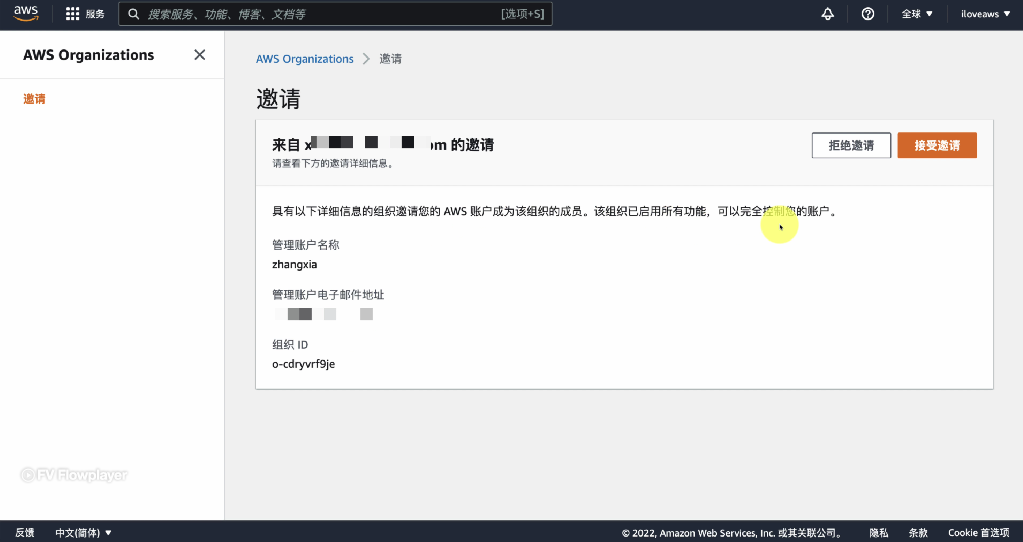Image resolution: width=1023 pixels, height=542 pixels.
Task: Focus the 搜索服务 search field
Action: click(x=335, y=14)
